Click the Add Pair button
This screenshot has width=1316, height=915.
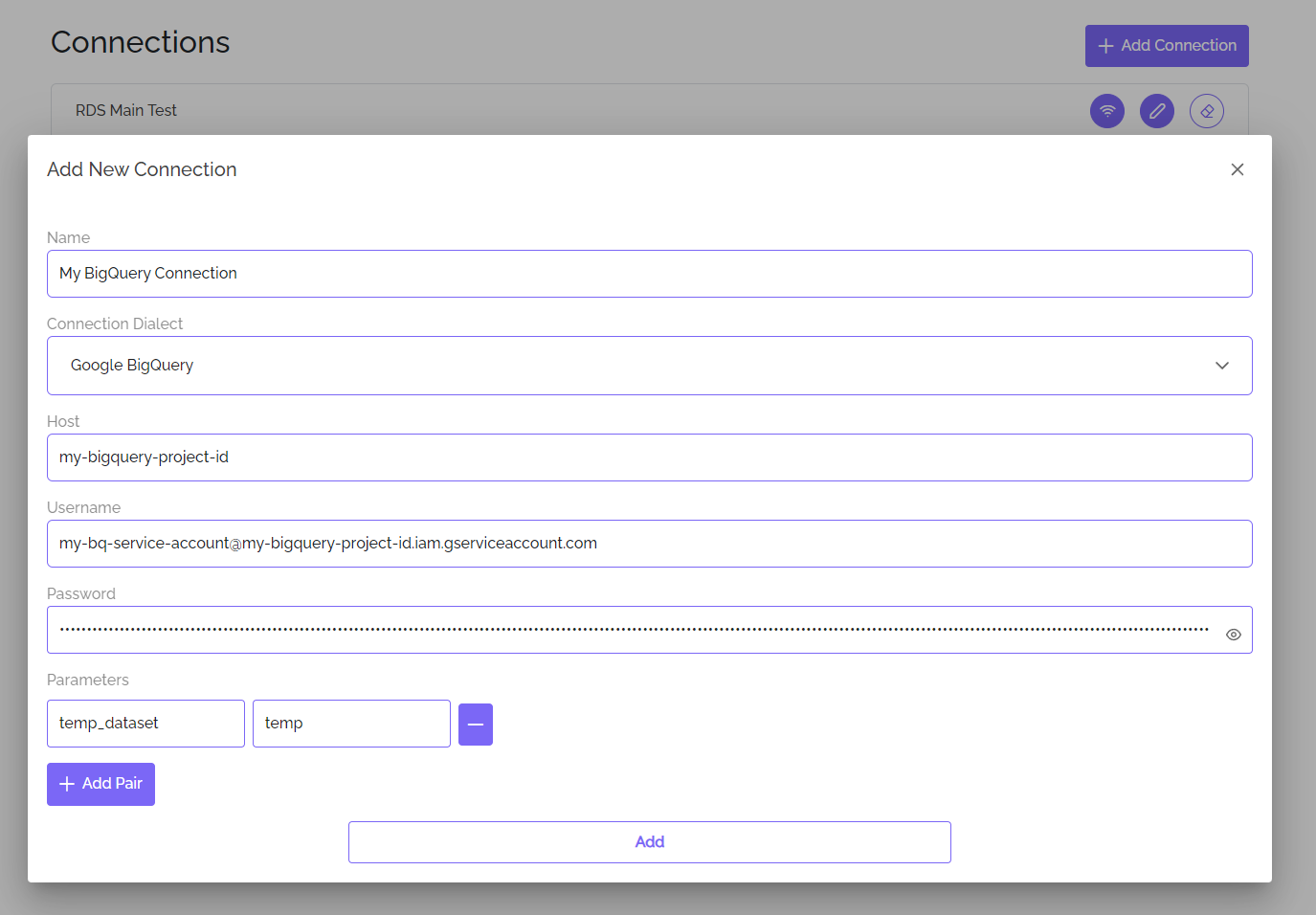(100, 784)
